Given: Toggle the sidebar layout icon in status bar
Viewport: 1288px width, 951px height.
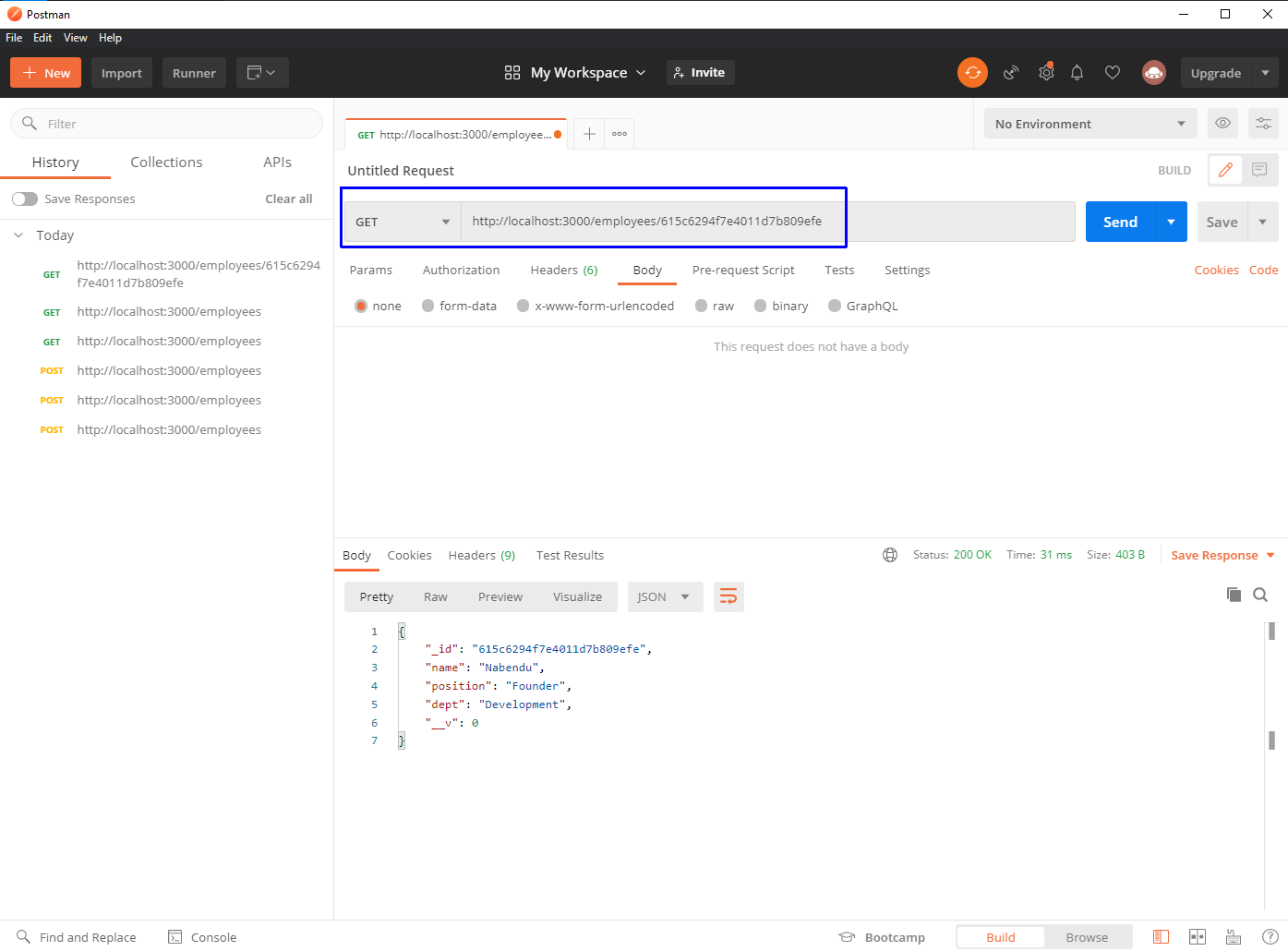Looking at the screenshot, I should [x=1162, y=937].
